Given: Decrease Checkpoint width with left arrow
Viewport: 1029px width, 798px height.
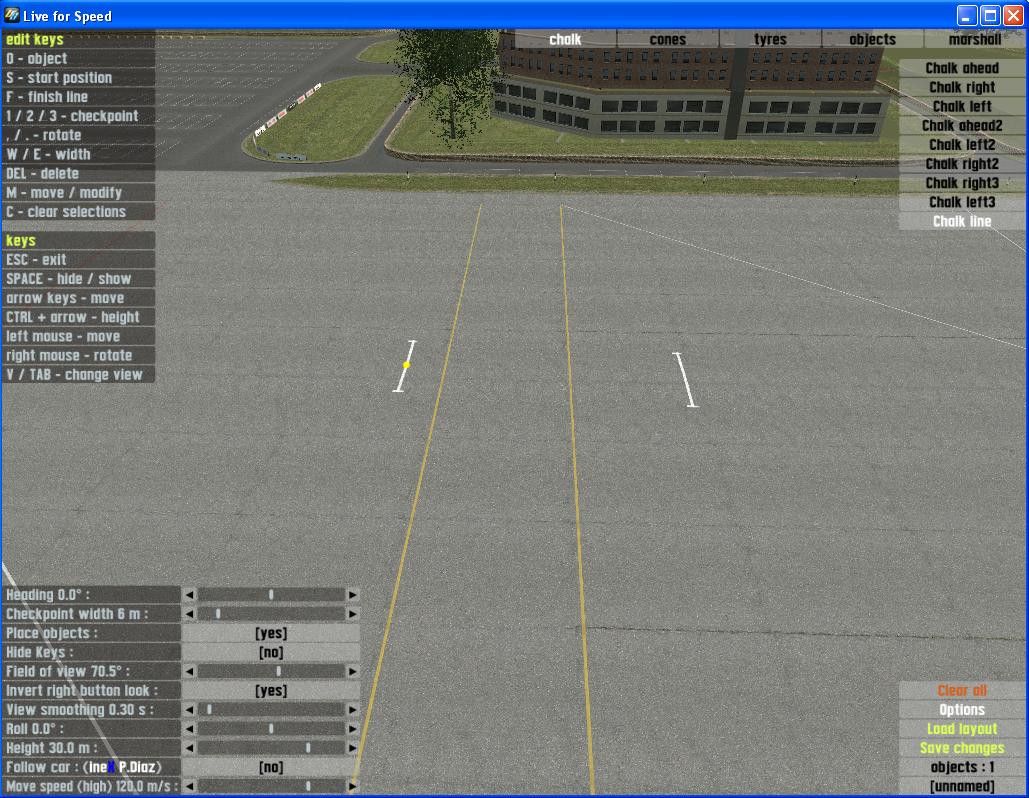Looking at the screenshot, I should 189,614.
